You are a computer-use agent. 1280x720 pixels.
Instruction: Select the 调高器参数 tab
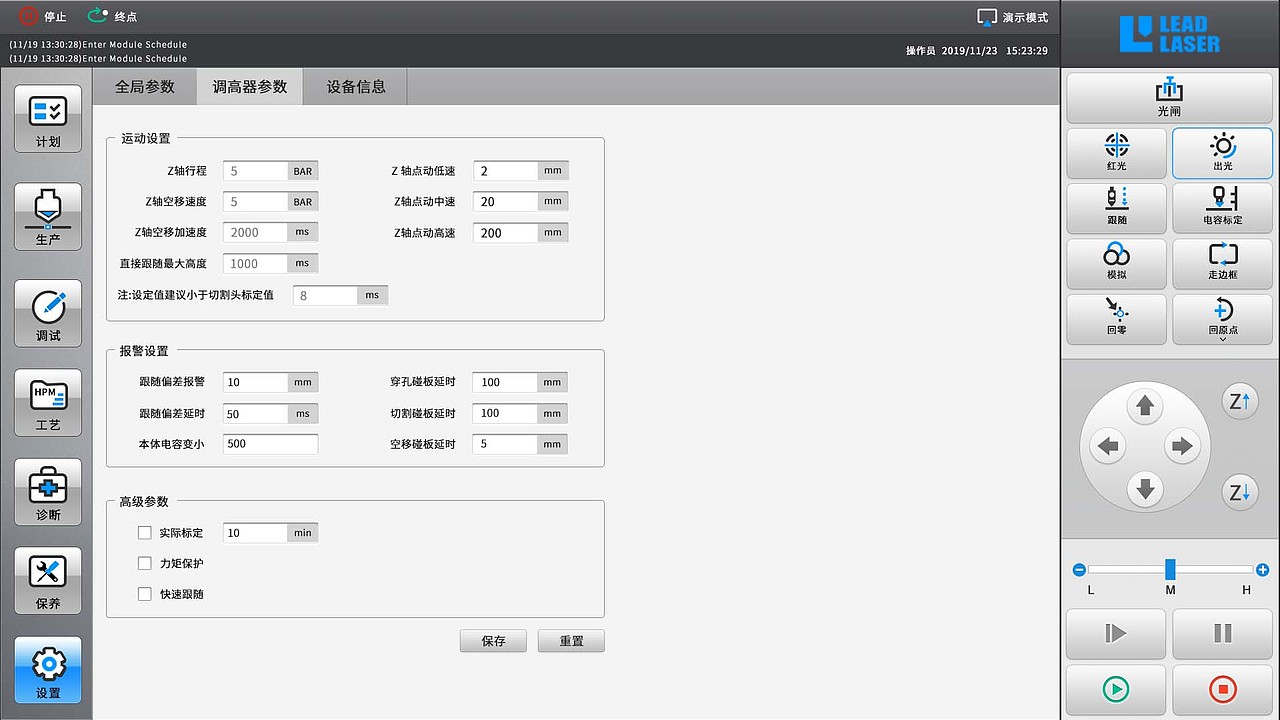click(x=250, y=87)
